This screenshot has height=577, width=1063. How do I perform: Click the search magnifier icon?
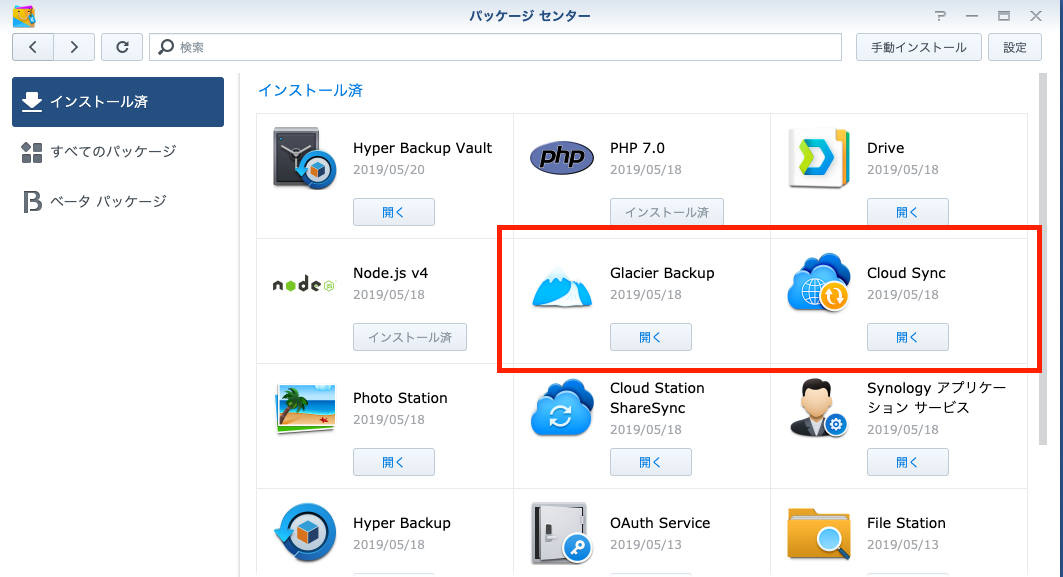coord(166,47)
